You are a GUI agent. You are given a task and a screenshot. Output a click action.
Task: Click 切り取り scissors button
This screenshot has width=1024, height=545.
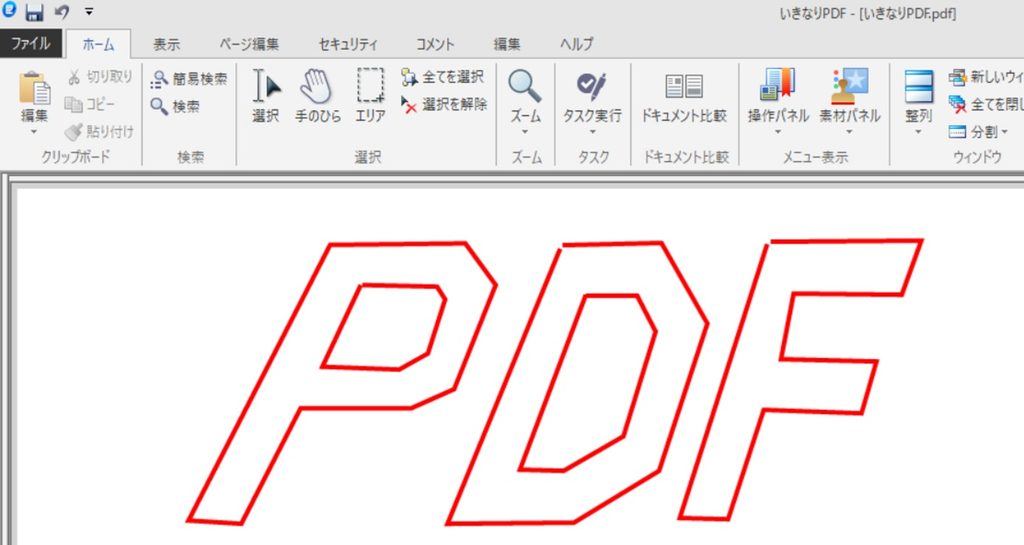pyautogui.click(x=100, y=77)
